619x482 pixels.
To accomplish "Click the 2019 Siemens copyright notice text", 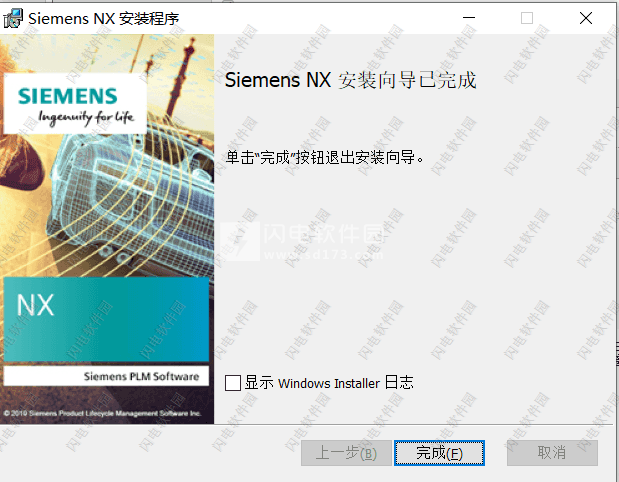I will click(102, 413).
